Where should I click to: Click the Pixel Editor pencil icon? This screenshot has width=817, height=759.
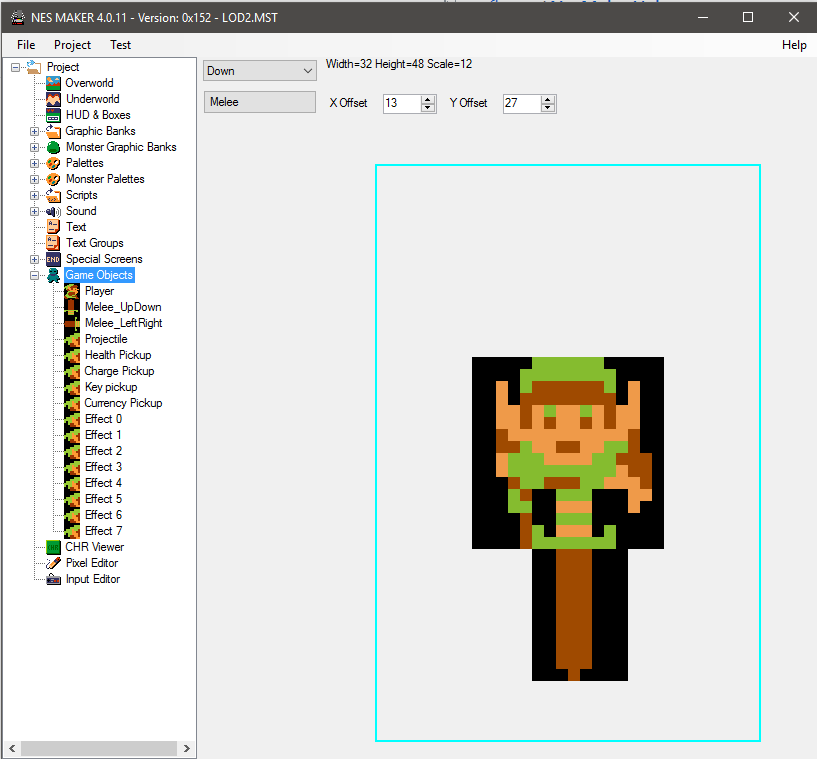pos(53,563)
